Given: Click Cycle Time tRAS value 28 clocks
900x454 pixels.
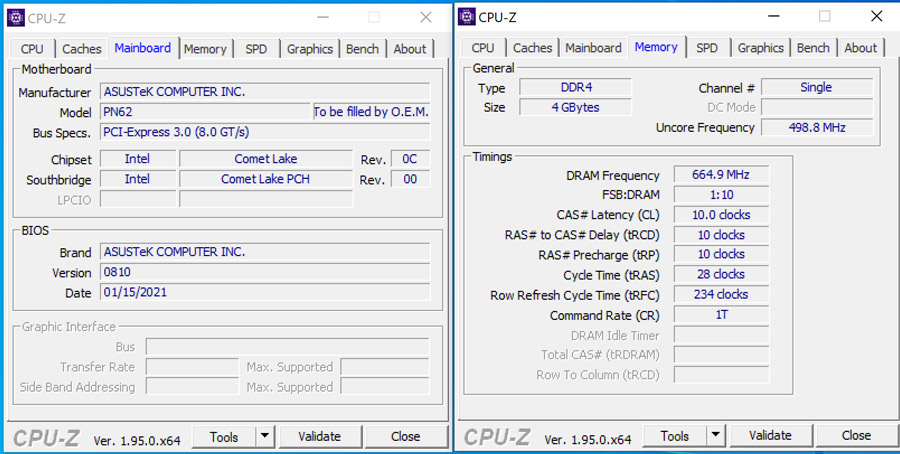Looking at the screenshot, I should click(x=721, y=274).
